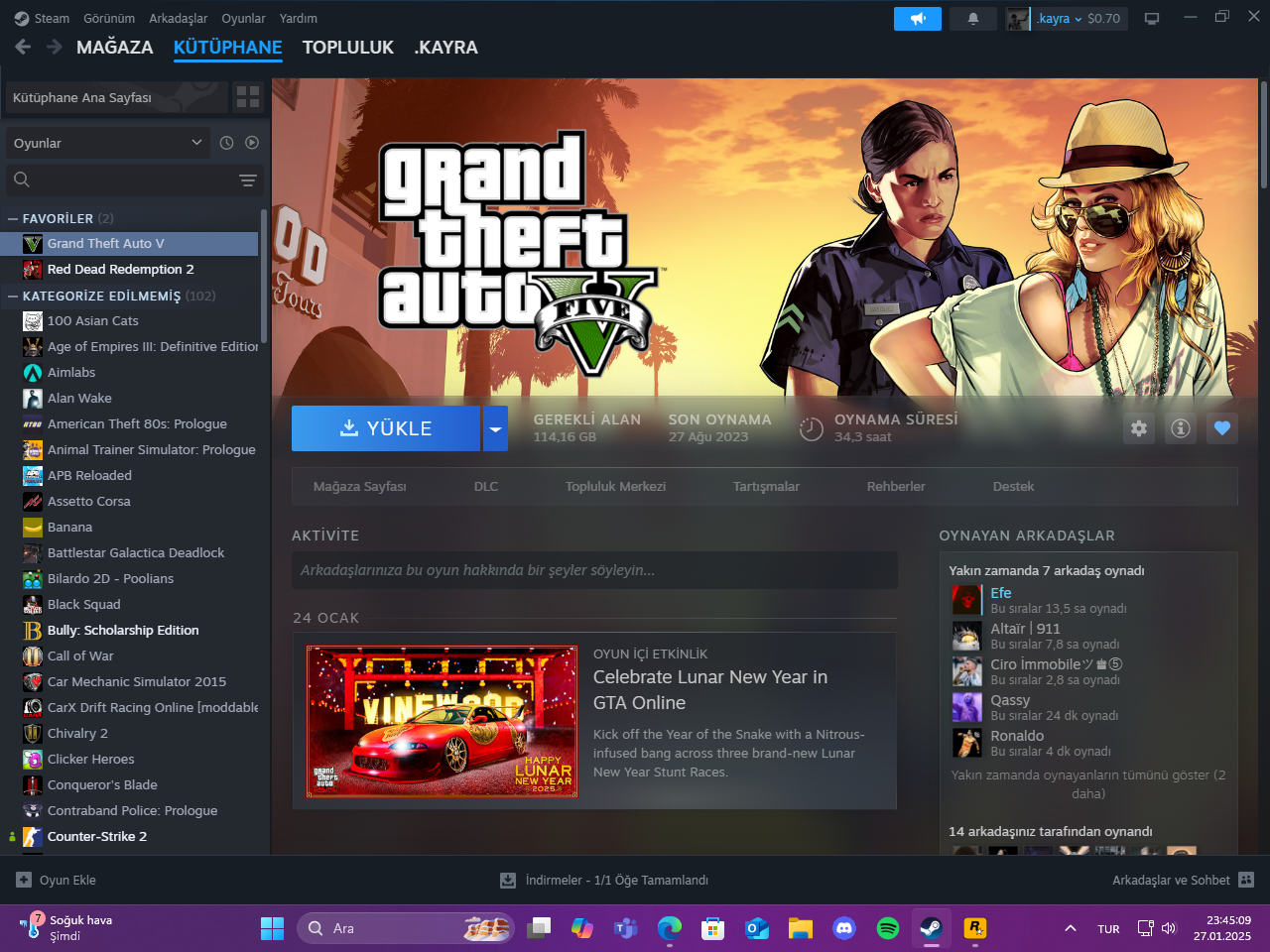Switch to Big Picture mode monitor icon

pos(1152,19)
